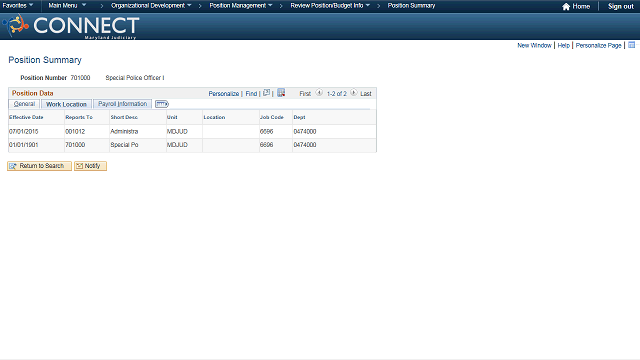Viewport: 640px width, 360px height.
Task: Expand Organizational Development breadcrumb menu
Action: click(151, 6)
